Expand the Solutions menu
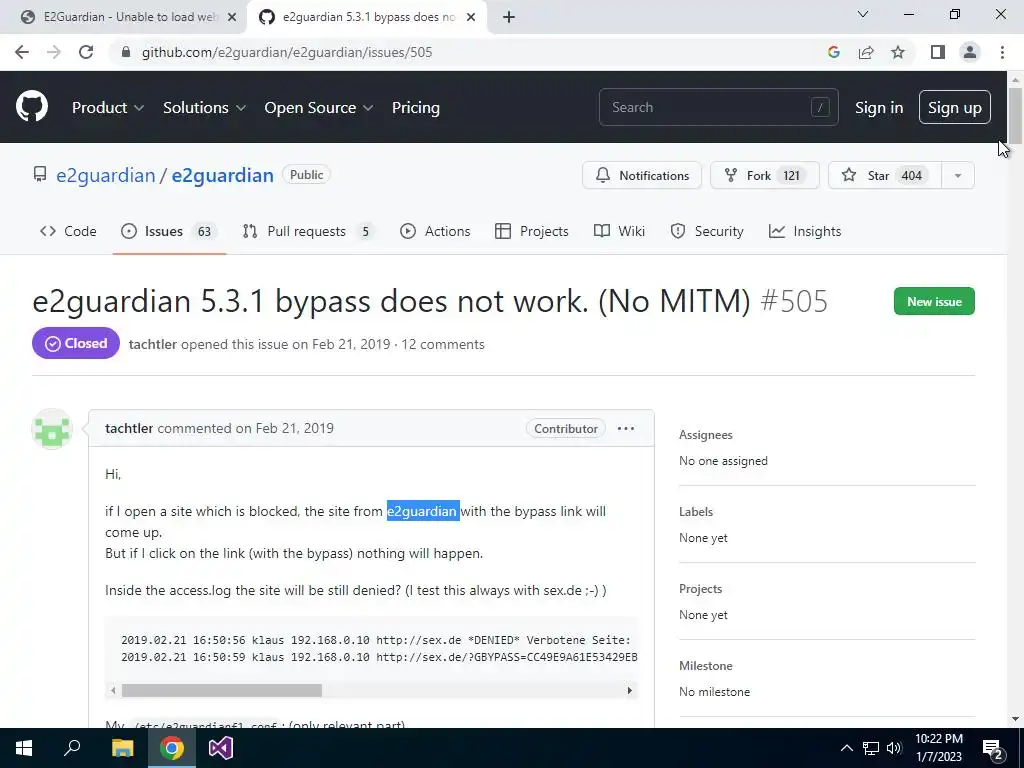The image size is (1024, 768). 204,108
